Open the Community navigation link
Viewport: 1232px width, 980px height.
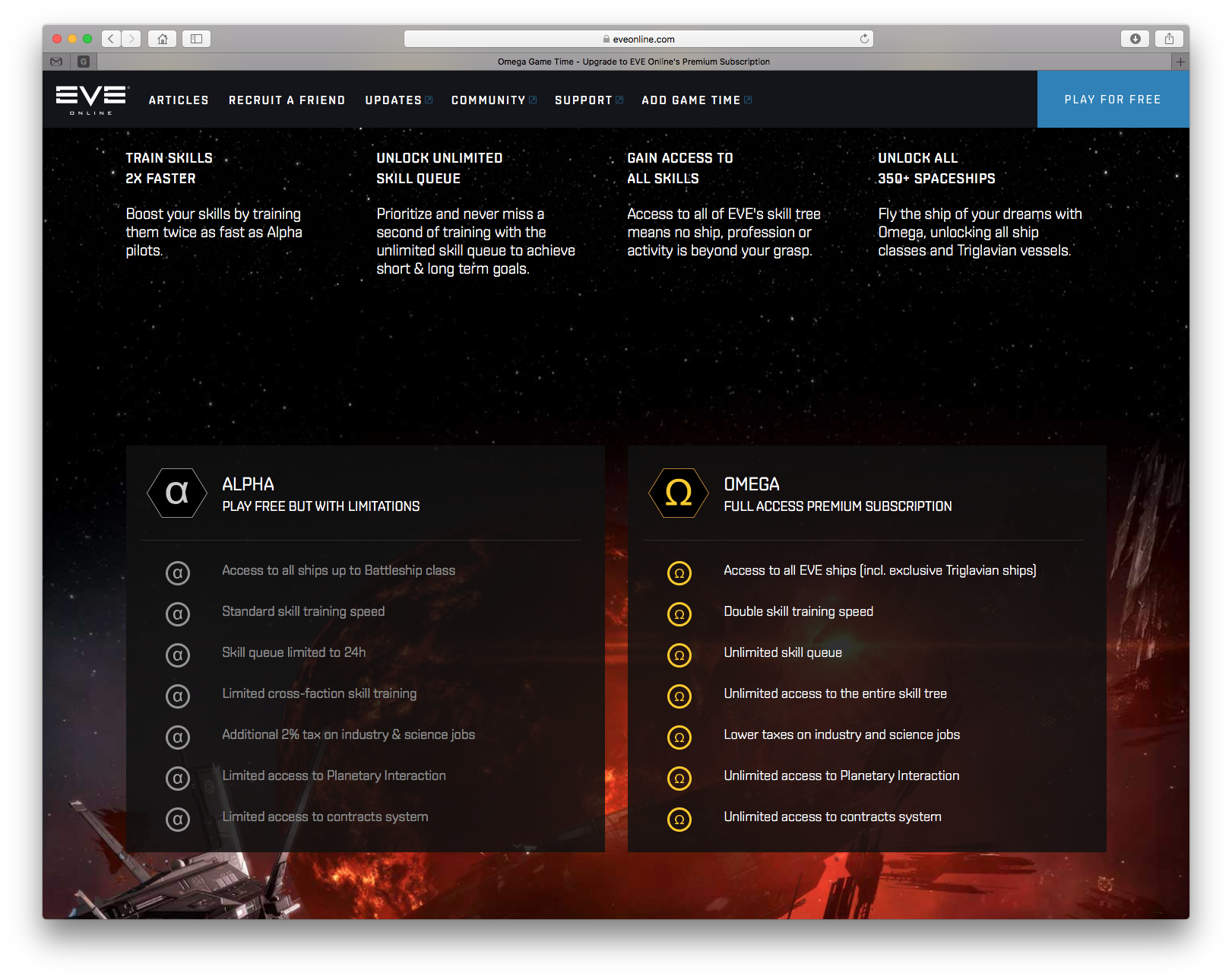coord(493,100)
